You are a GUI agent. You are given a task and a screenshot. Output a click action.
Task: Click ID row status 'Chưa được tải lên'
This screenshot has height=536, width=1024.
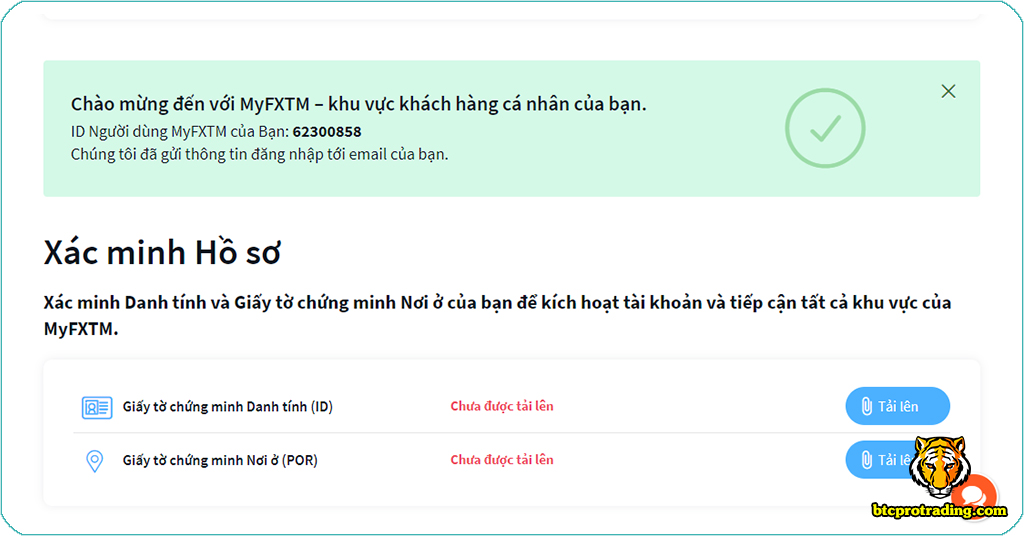coord(502,406)
